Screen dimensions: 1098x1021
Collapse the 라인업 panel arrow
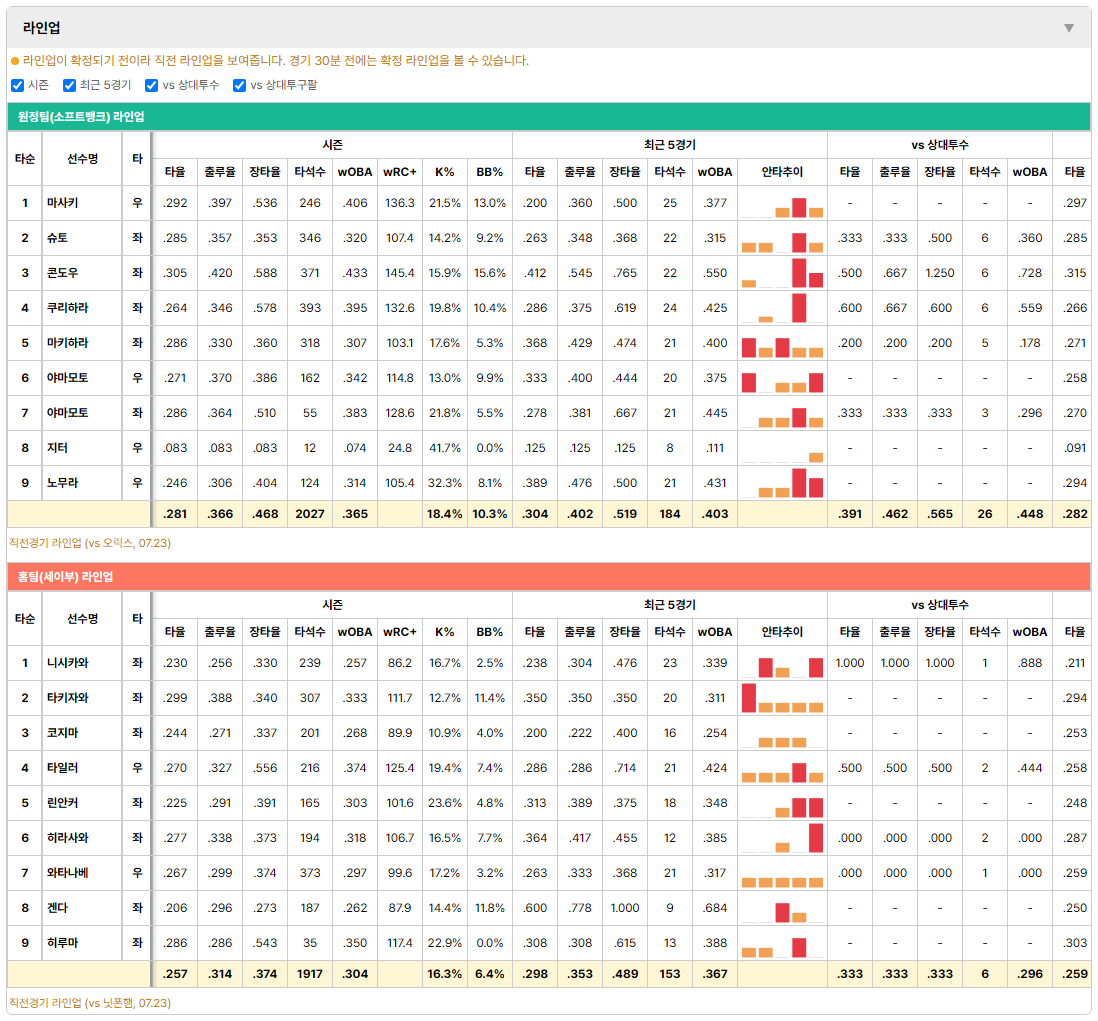click(1069, 28)
